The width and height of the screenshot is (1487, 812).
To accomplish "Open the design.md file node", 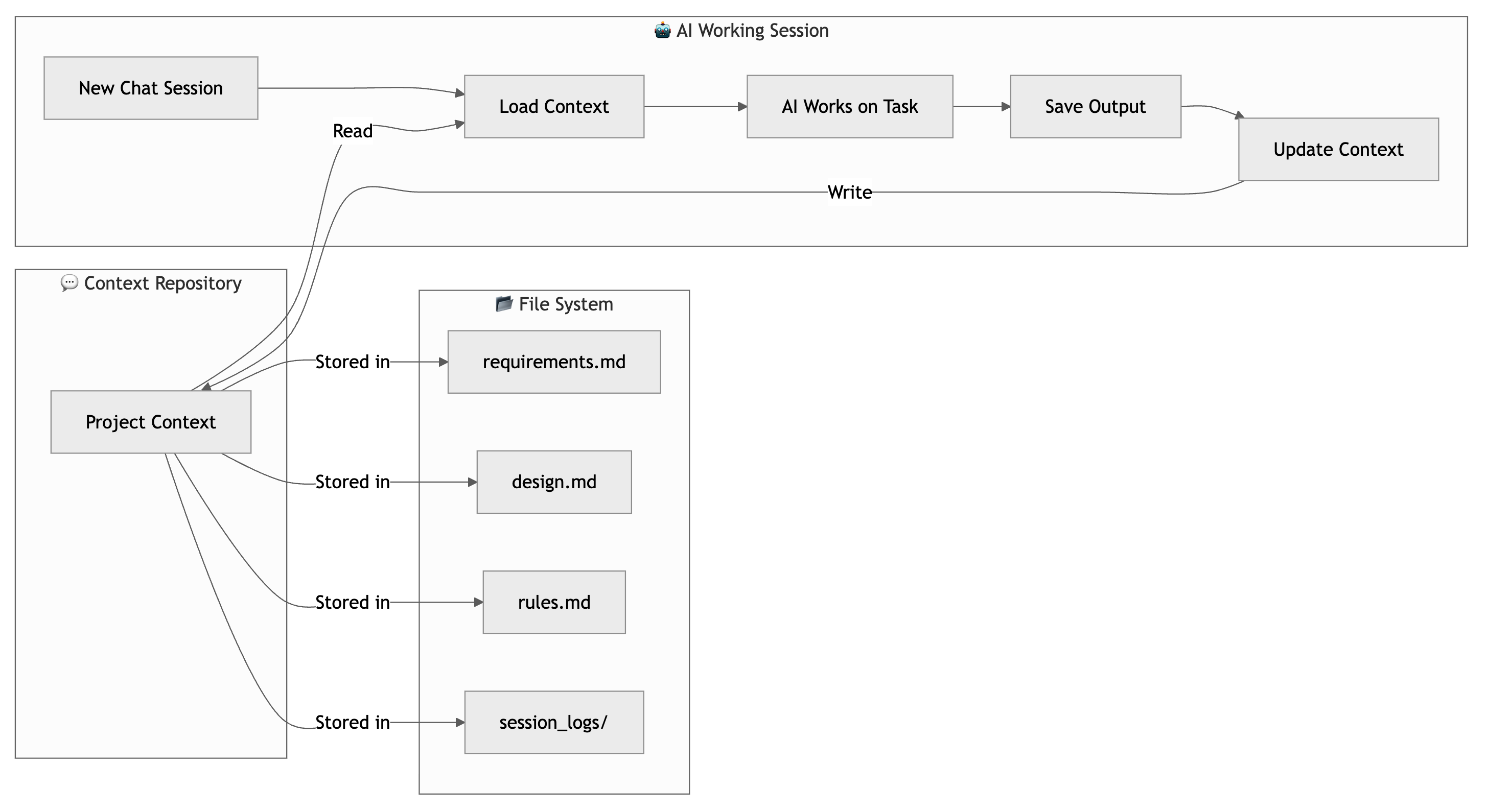I will pyautogui.click(x=553, y=482).
